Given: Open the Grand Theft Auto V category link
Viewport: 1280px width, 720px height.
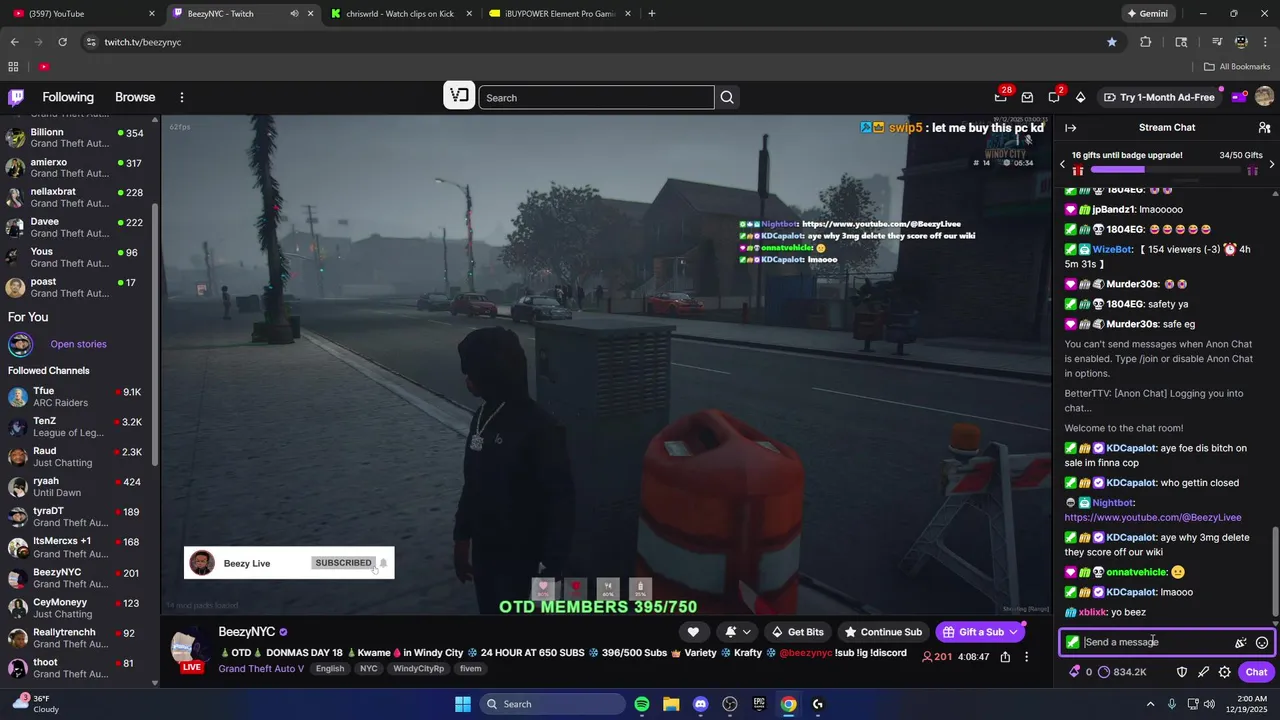Looking at the screenshot, I should point(261,668).
